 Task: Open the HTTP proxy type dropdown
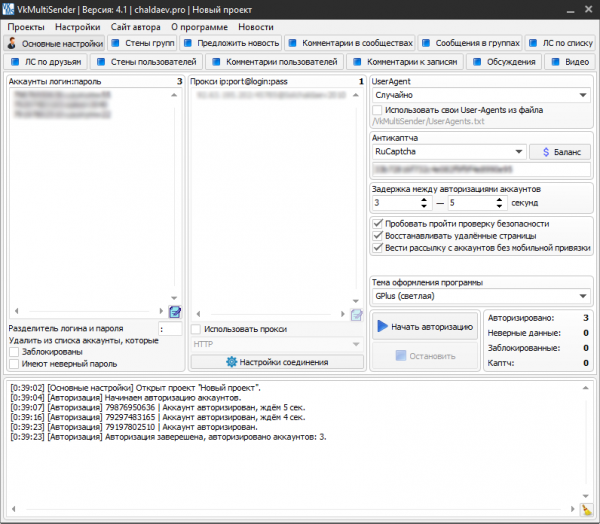277,344
